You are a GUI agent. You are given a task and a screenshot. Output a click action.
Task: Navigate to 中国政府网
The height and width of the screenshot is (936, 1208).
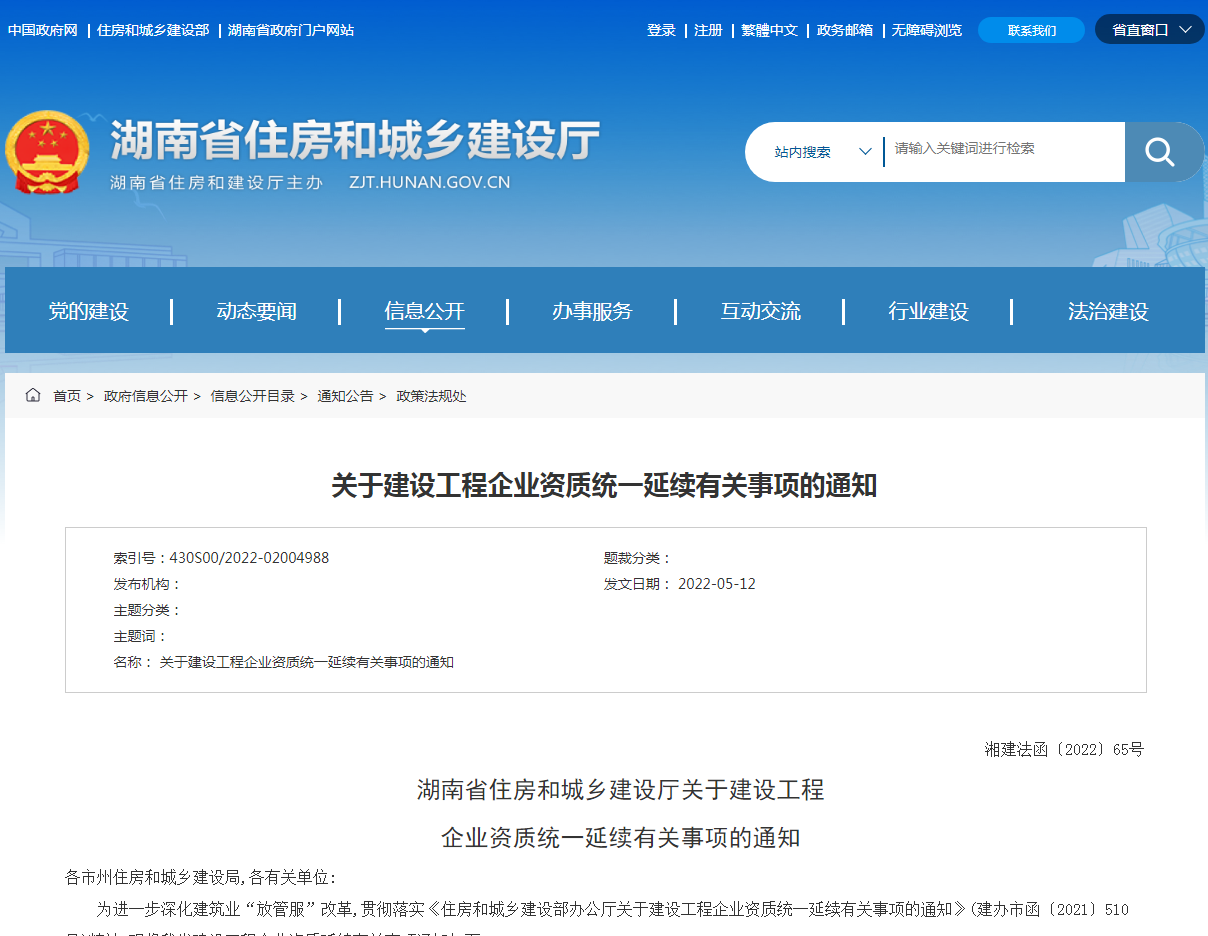pos(42,30)
